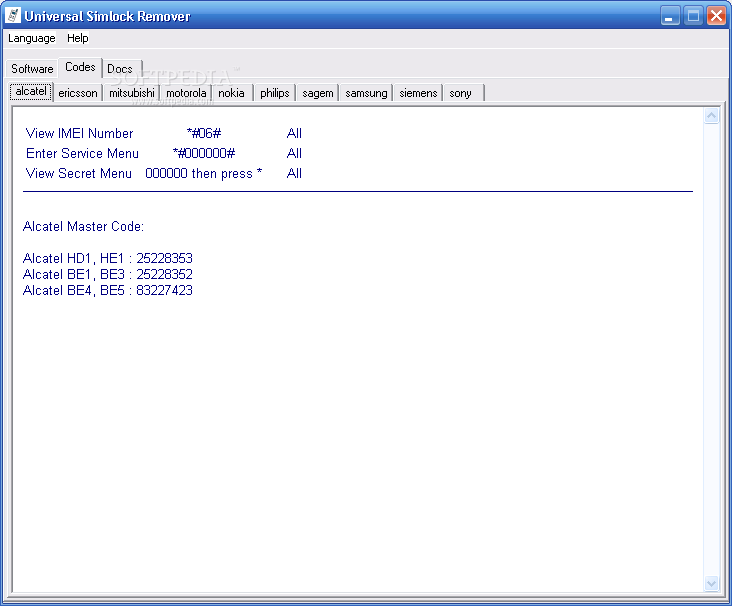Click the scrollbar up arrow

pos(711,115)
